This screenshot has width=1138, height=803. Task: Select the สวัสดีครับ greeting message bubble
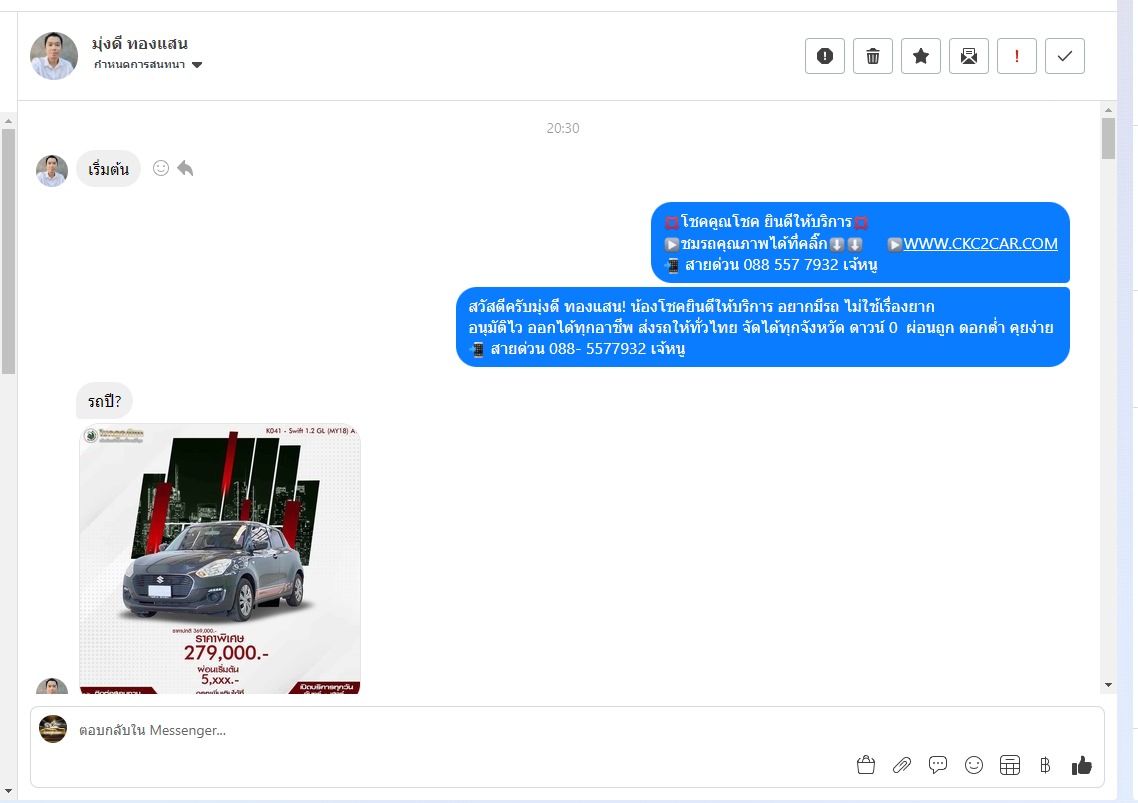click(x=763, y=327)
